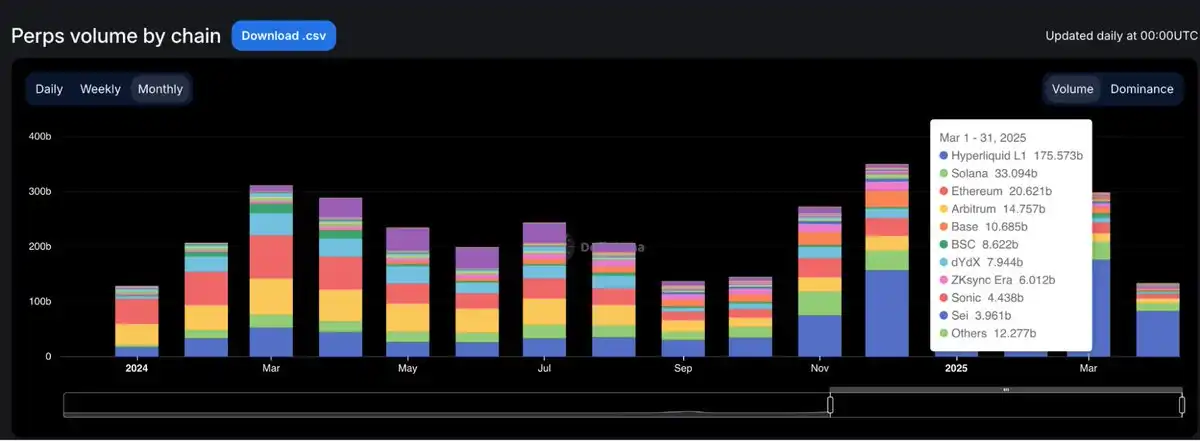Switch chart to Daily interval
Image resolution: width=1200 pixels, height=441 pixels.
49,89
